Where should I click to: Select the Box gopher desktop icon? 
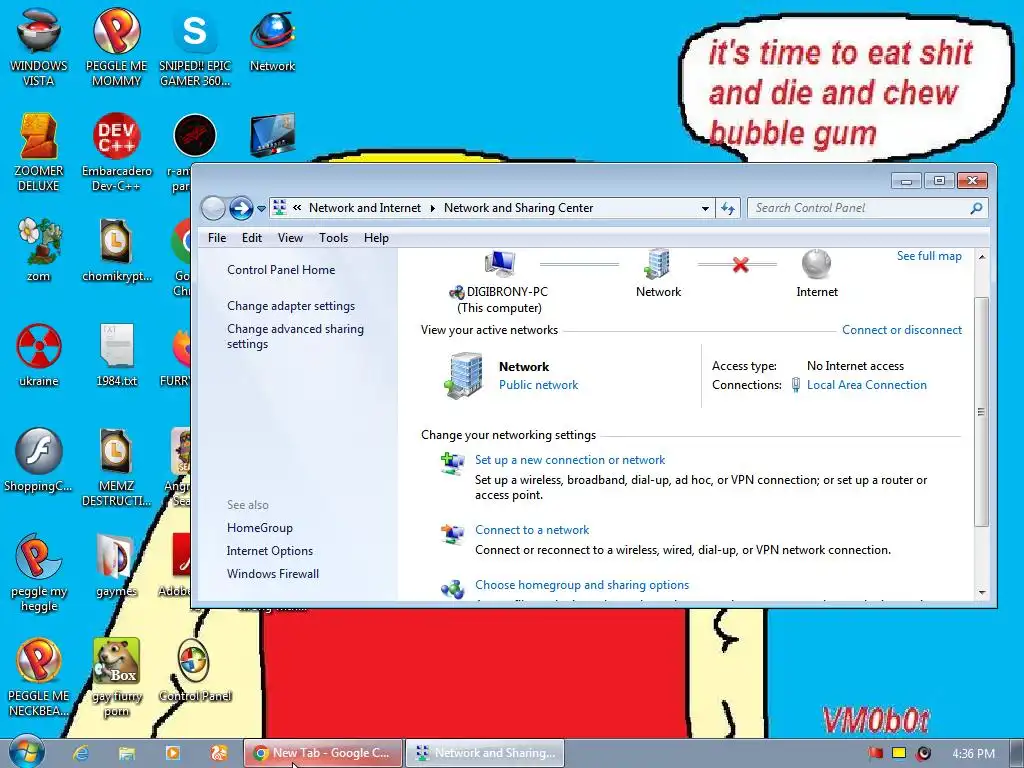coord(116,677)
